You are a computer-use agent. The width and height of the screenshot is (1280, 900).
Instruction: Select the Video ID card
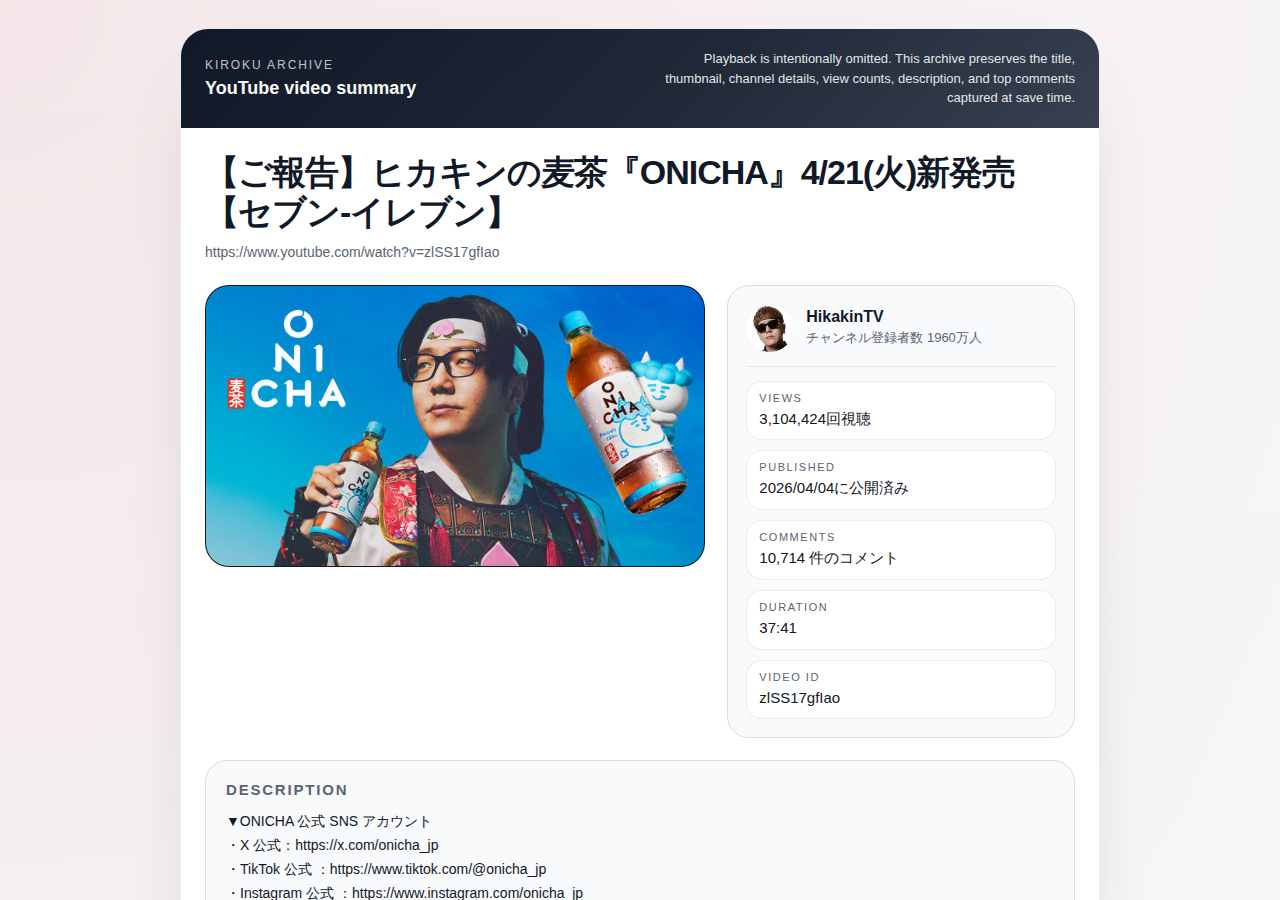pos(901,689)
